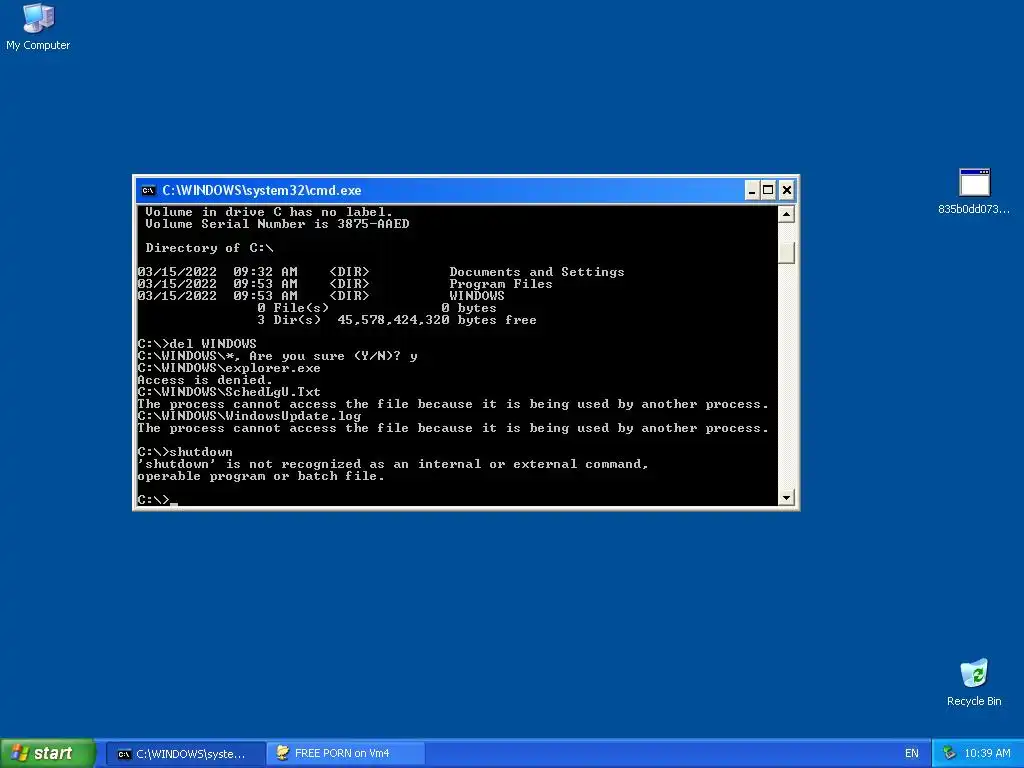Click the icon on the Vm4 taskbar button
This screenshot has height=768, width=1024.
(x=283, y=753)
